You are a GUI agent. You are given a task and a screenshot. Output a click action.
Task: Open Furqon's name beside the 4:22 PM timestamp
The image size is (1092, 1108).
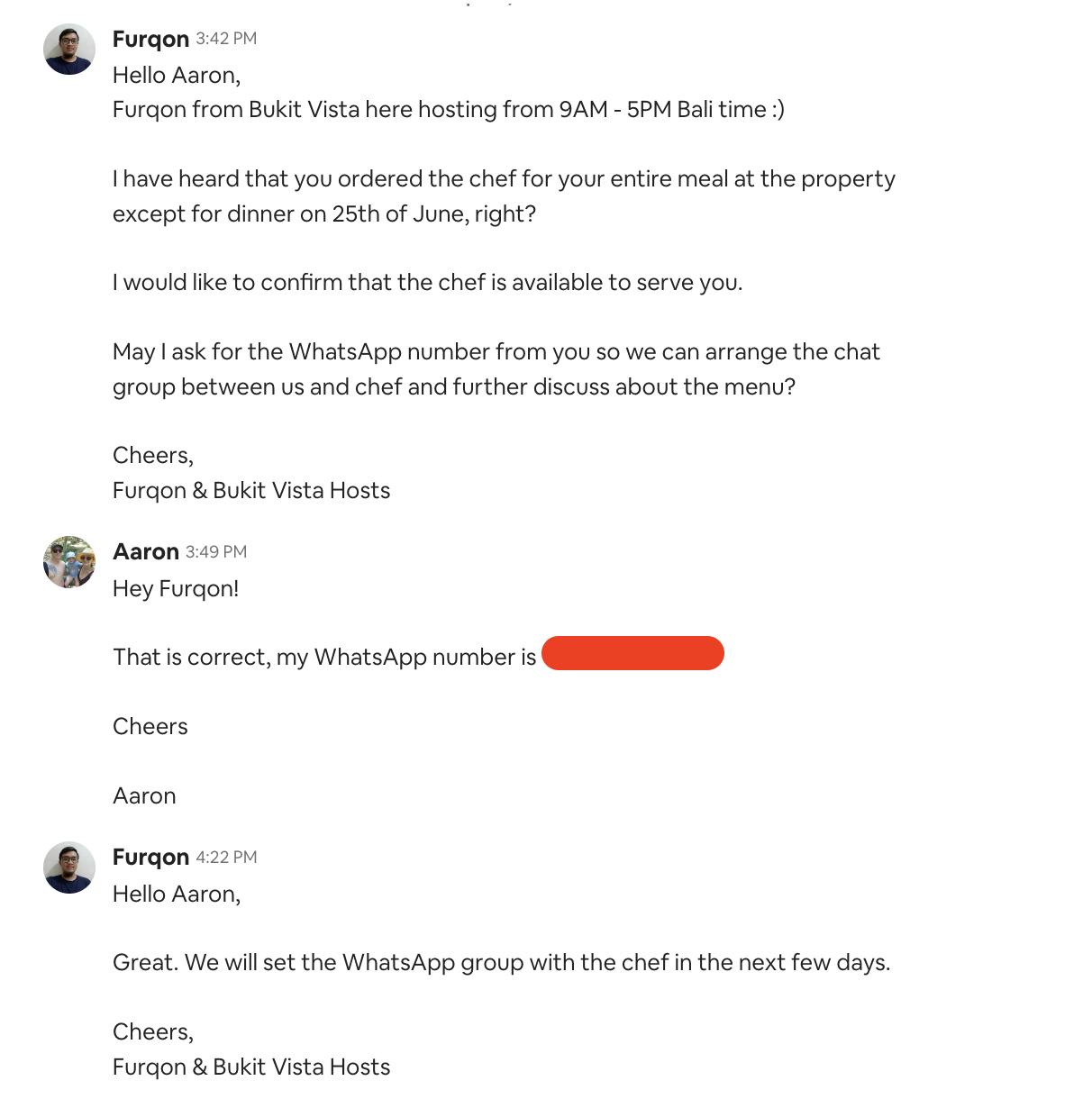pyautogui.click(x=150, y=857)
